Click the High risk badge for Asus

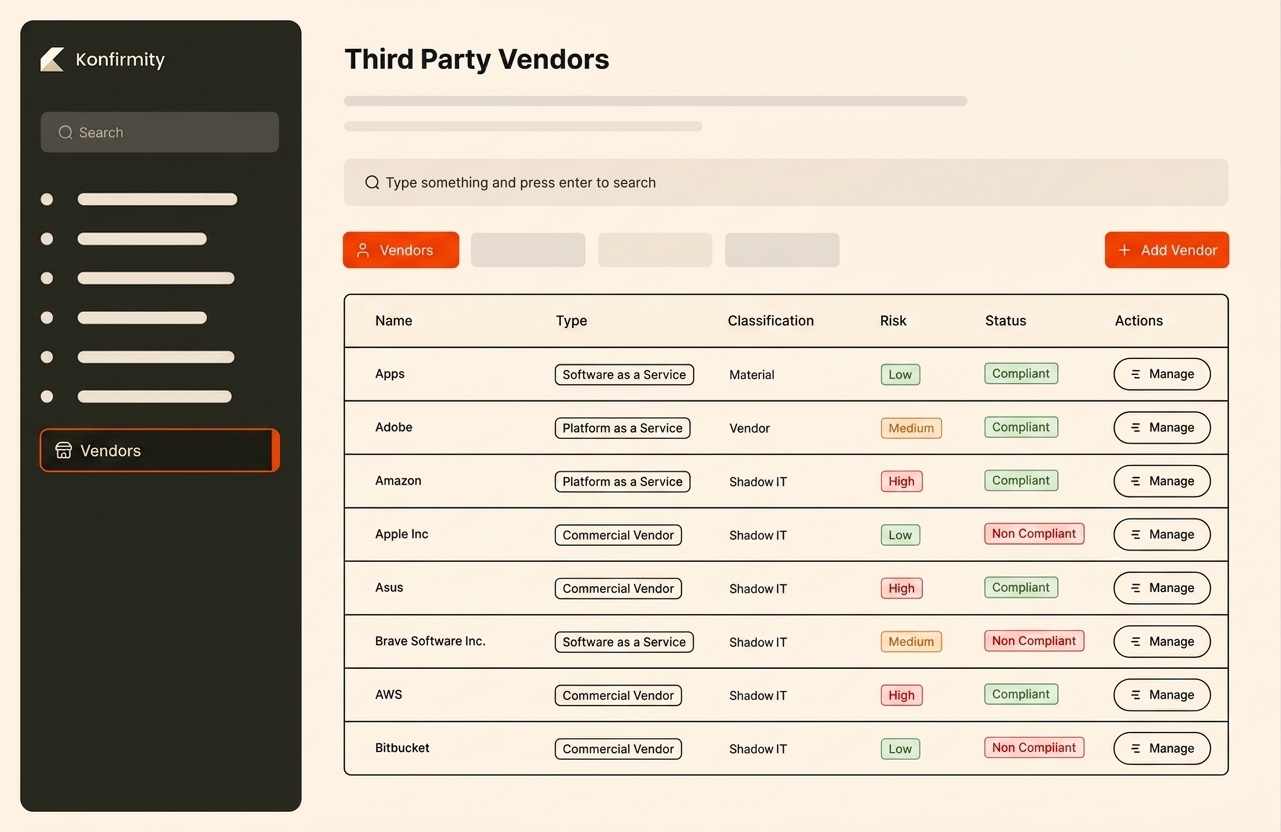pos(901,589)
